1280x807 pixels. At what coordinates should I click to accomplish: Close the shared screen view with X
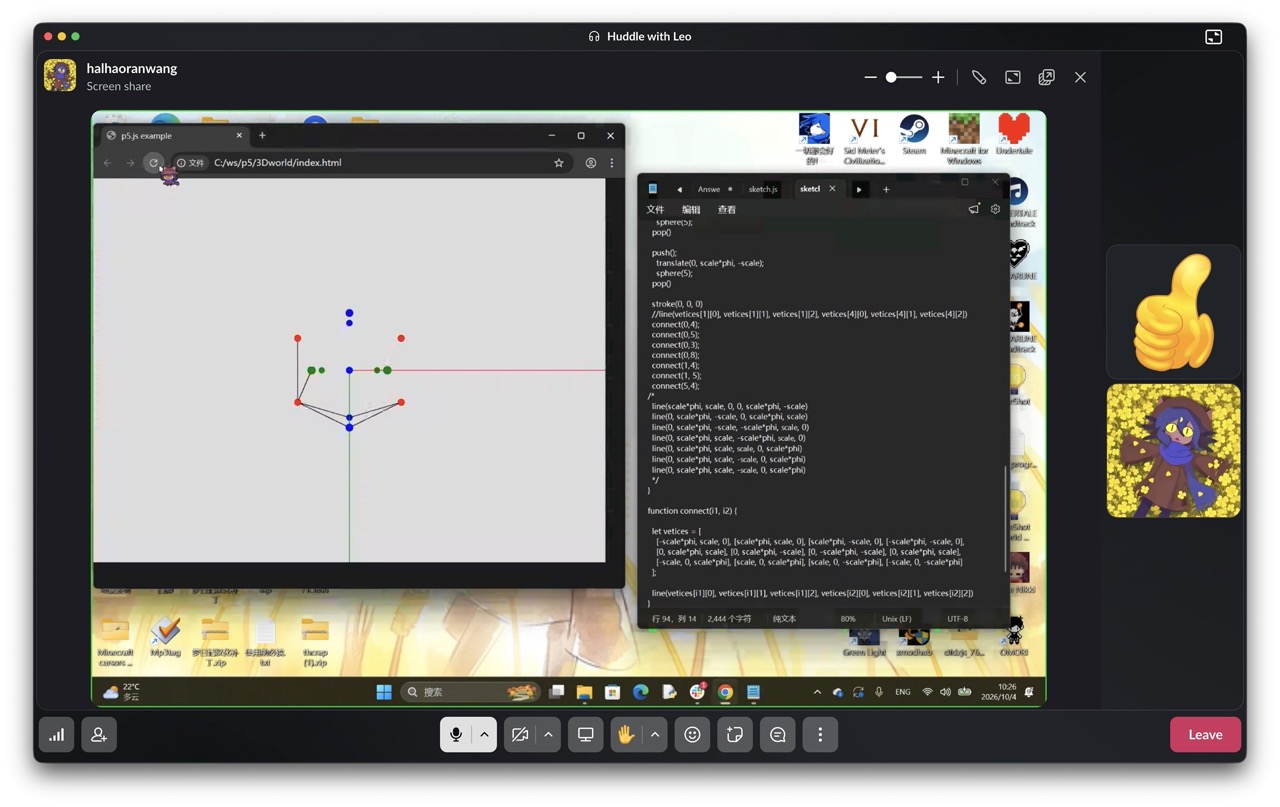tap(1080, 77)
